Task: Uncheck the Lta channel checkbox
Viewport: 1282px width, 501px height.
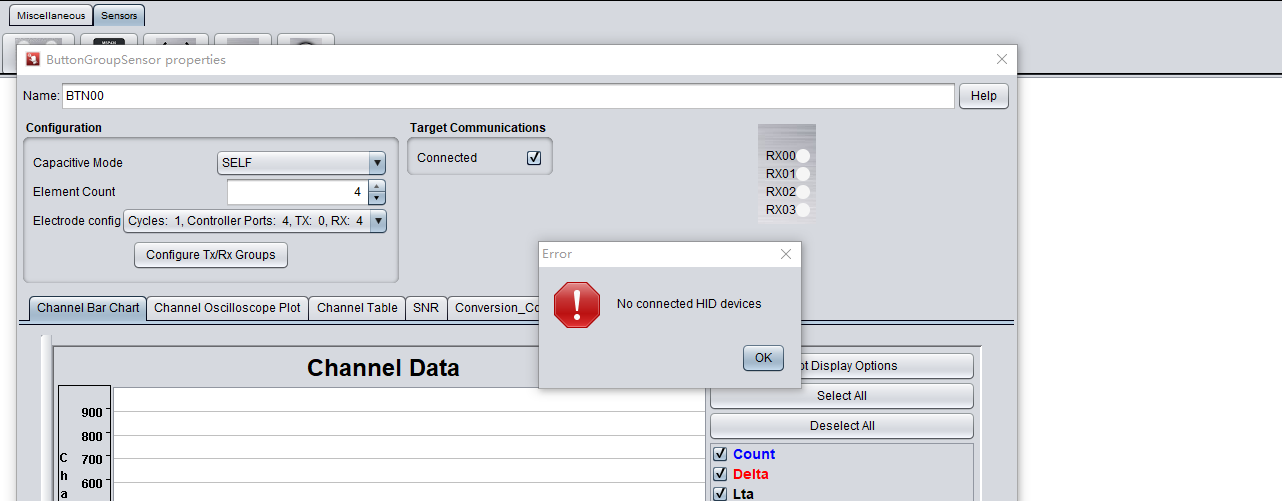Action: point(719,494)
